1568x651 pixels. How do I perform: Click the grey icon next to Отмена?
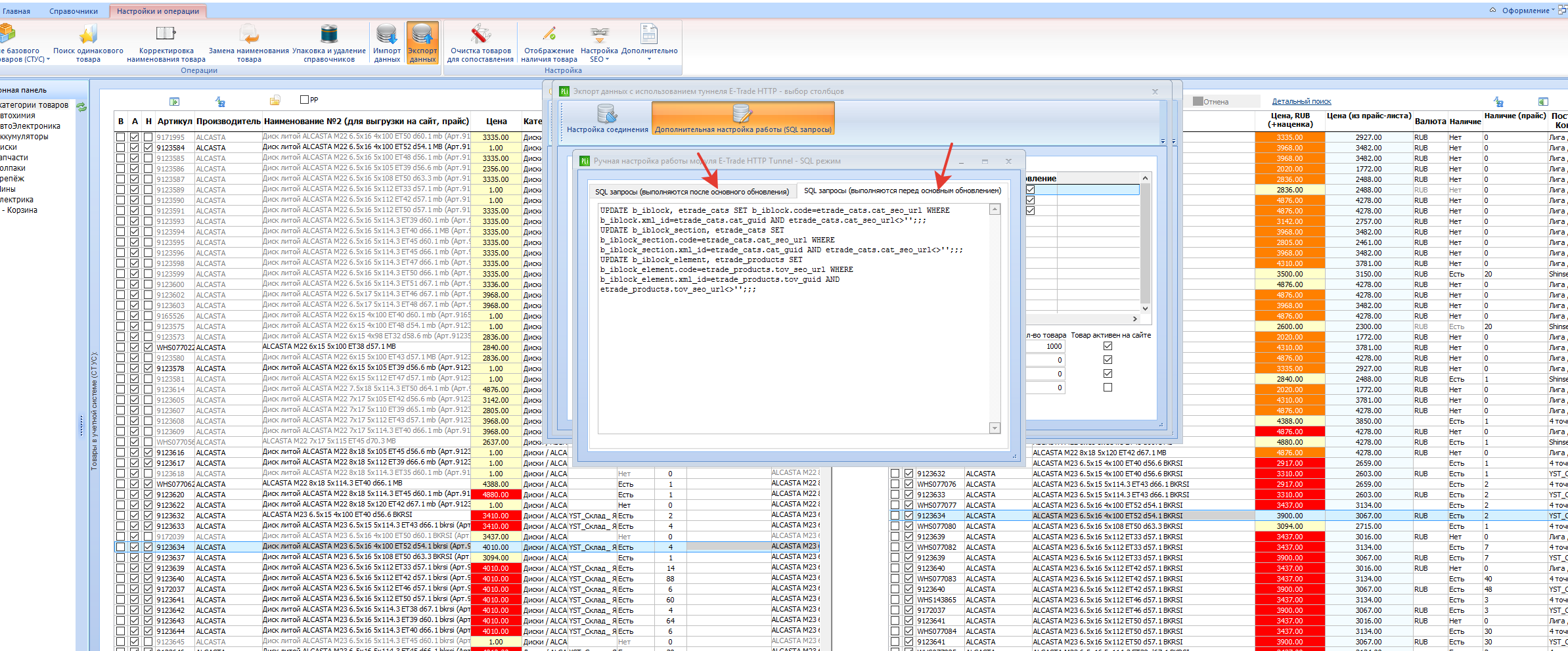(1198, 101)
